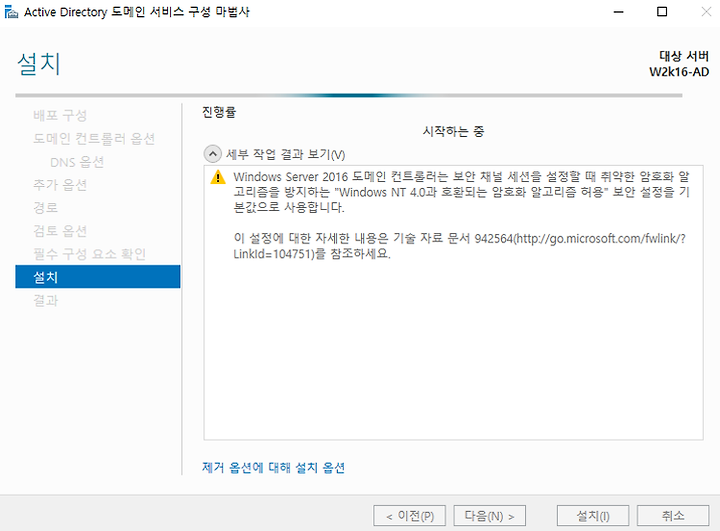Collapse the 세부 작업 결과 보기 chevron
The image size is (720, 531).
212,154
